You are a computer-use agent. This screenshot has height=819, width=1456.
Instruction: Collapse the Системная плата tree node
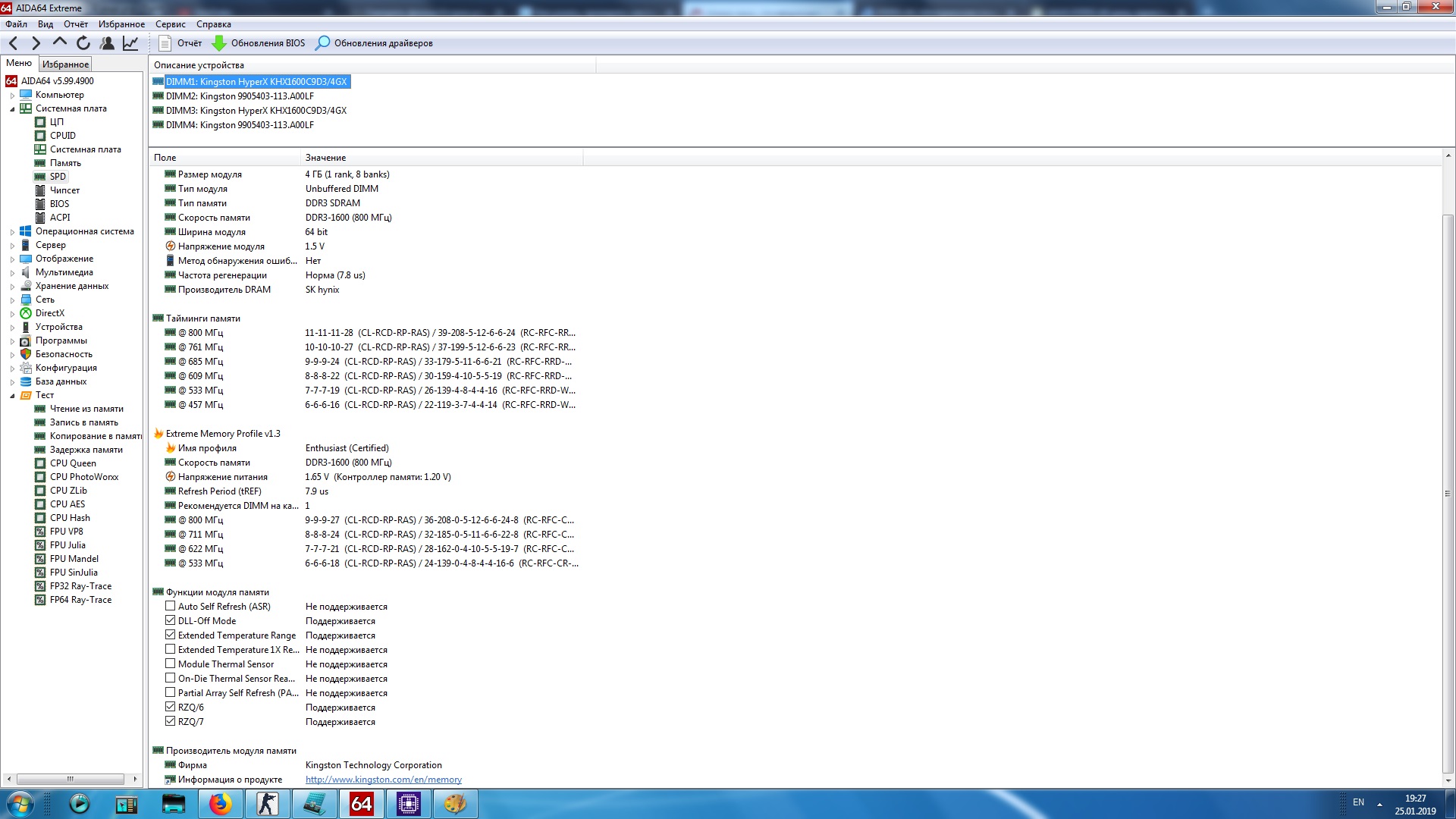coord(12,109)
